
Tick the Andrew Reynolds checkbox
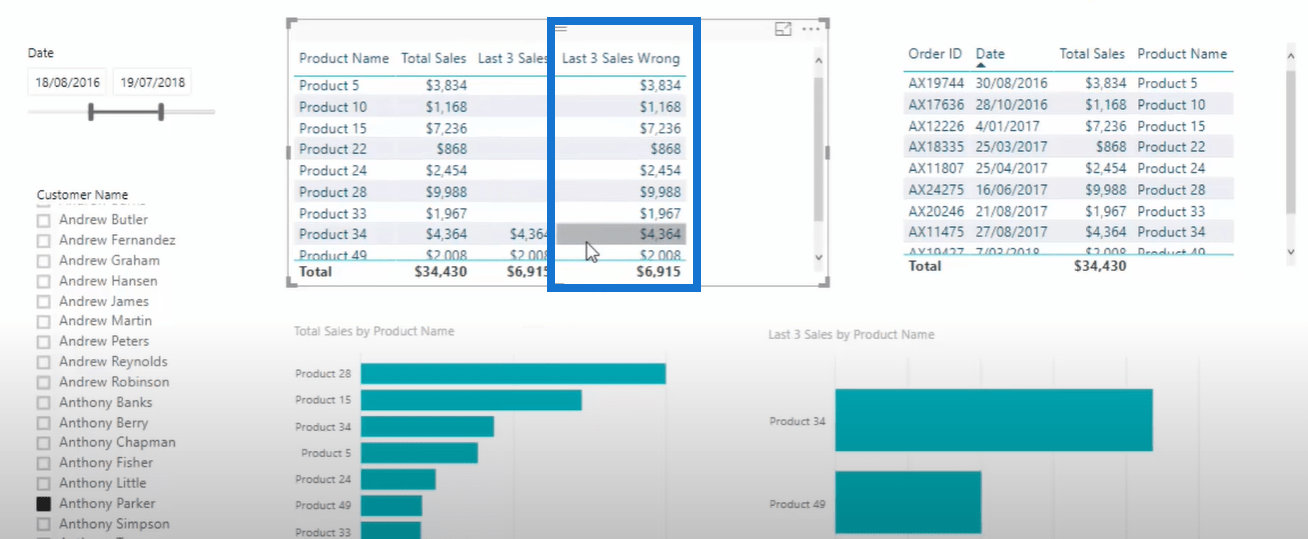pos(43,362)
